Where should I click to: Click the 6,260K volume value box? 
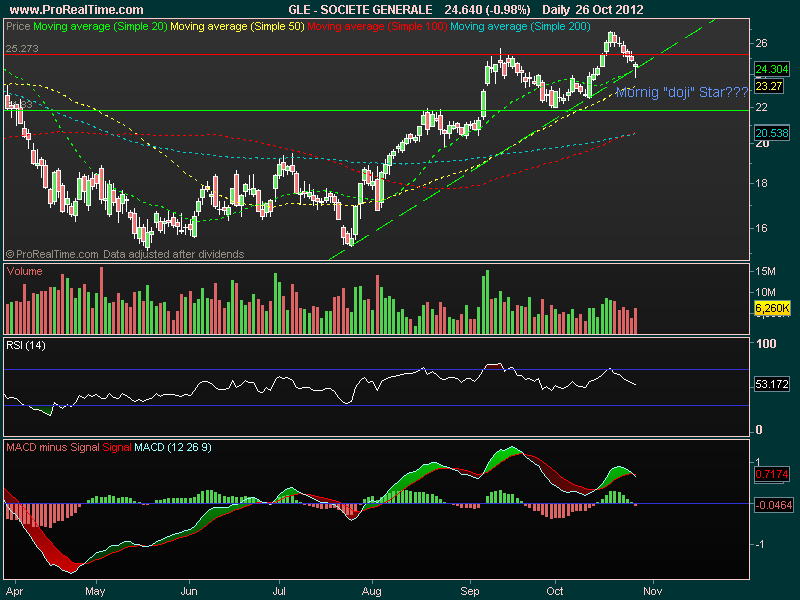point(772,308)
